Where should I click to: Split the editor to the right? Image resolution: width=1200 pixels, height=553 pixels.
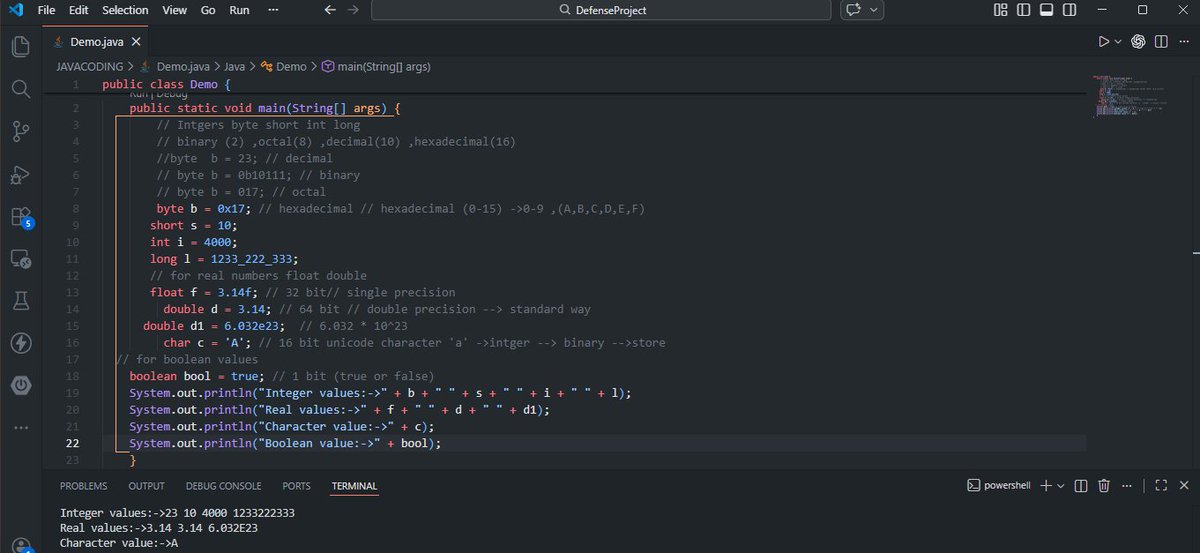(1162, 42)
